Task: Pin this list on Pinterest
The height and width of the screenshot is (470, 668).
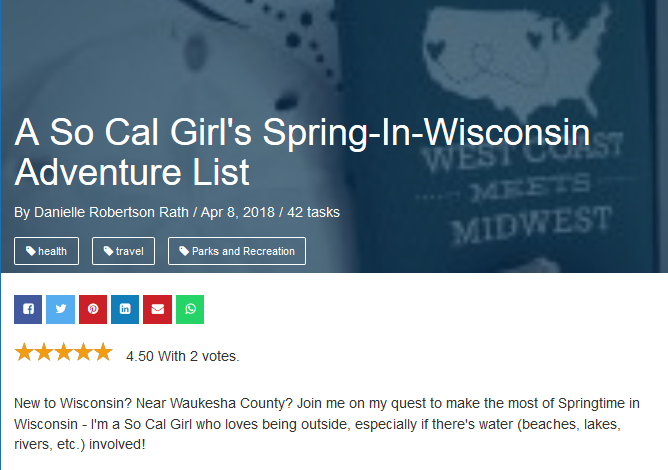Action: pyautogui.click(x=93, y=309)
